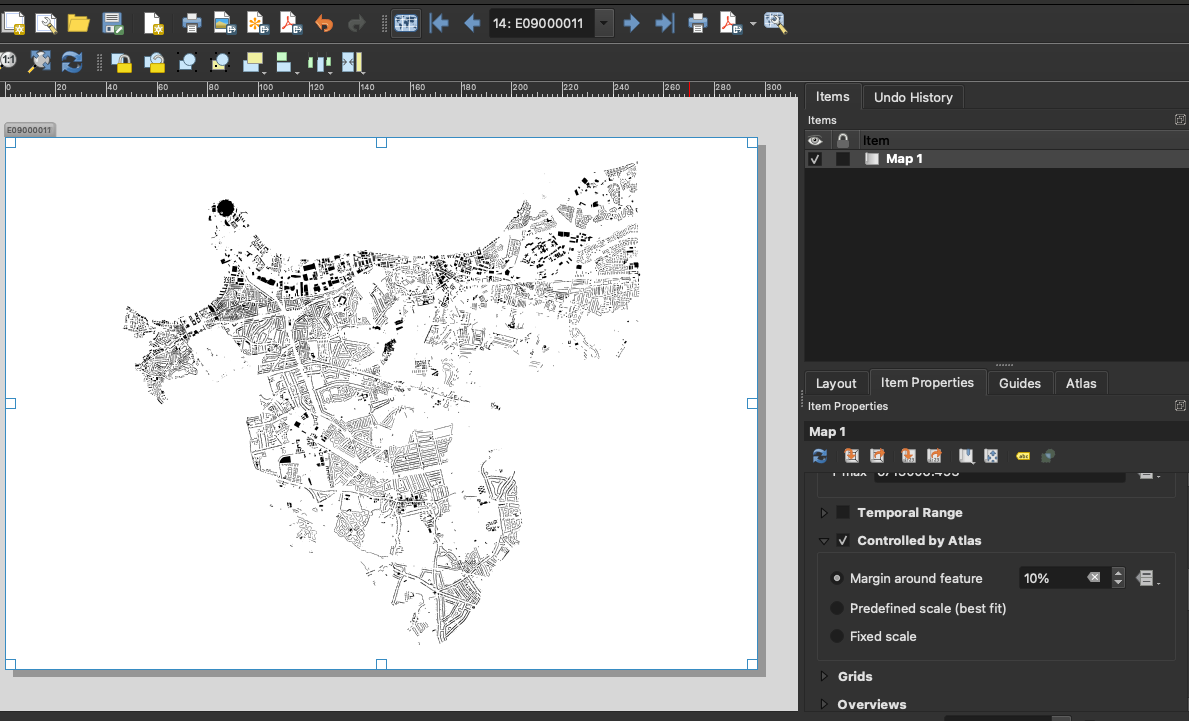Expand the Overviews section

coord(824,705)
